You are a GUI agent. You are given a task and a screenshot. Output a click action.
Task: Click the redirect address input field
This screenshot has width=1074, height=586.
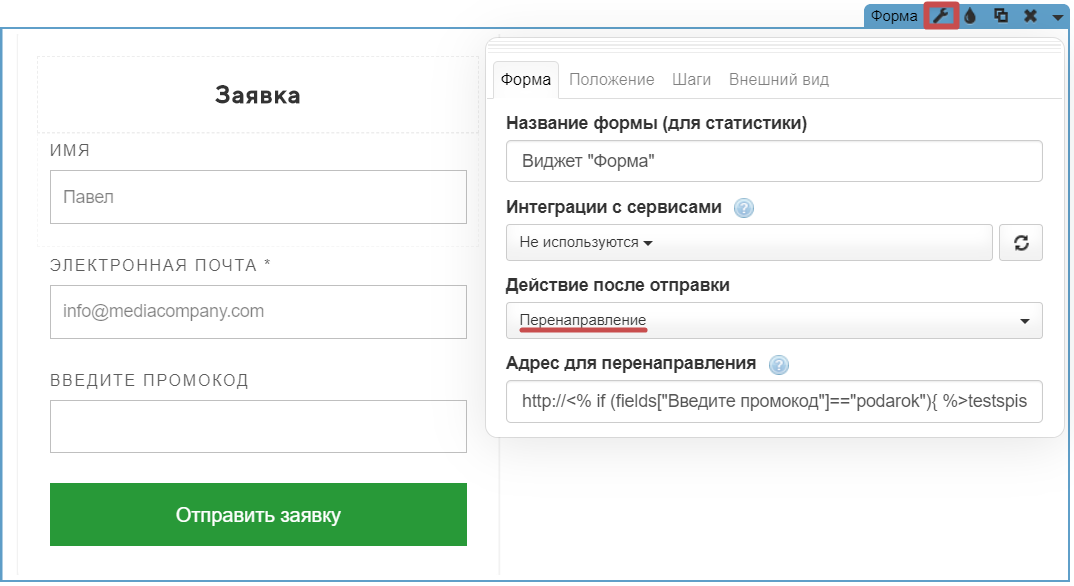coord(774,402)
